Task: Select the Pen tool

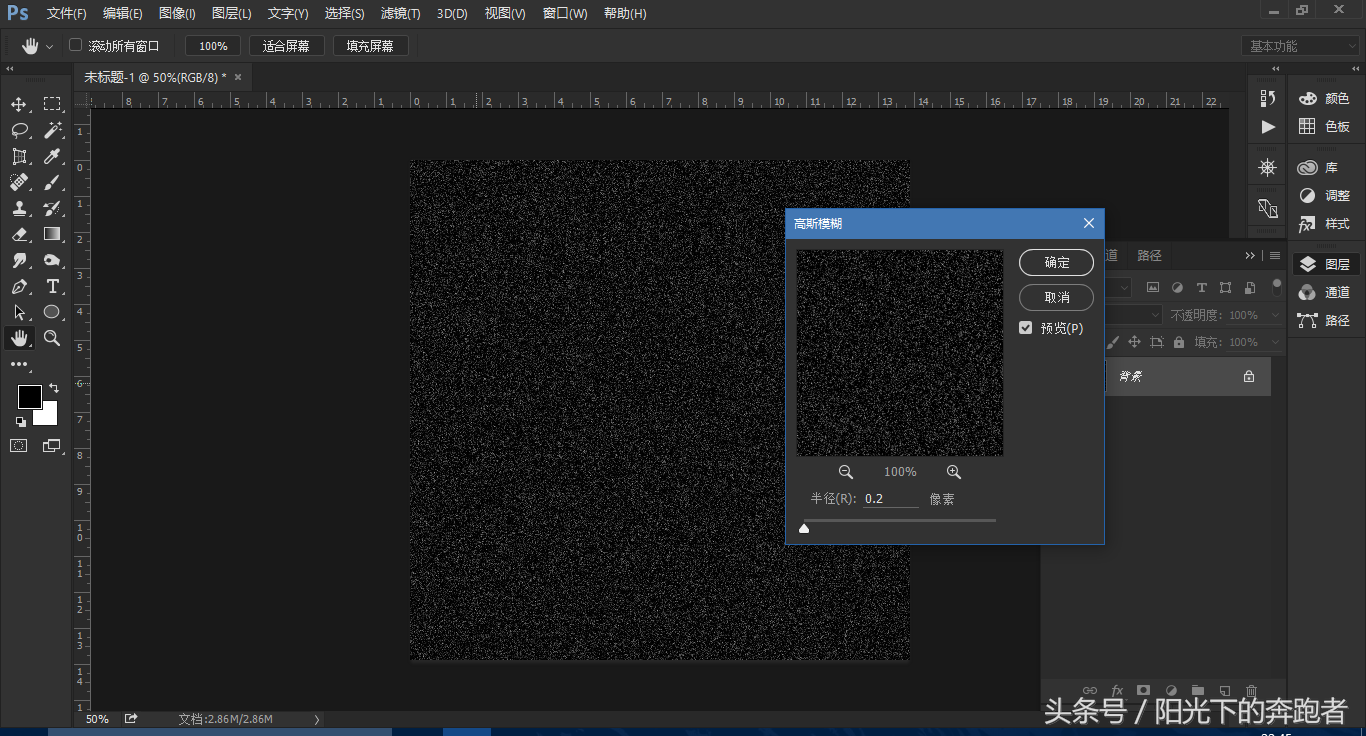Action: [19, 286]
